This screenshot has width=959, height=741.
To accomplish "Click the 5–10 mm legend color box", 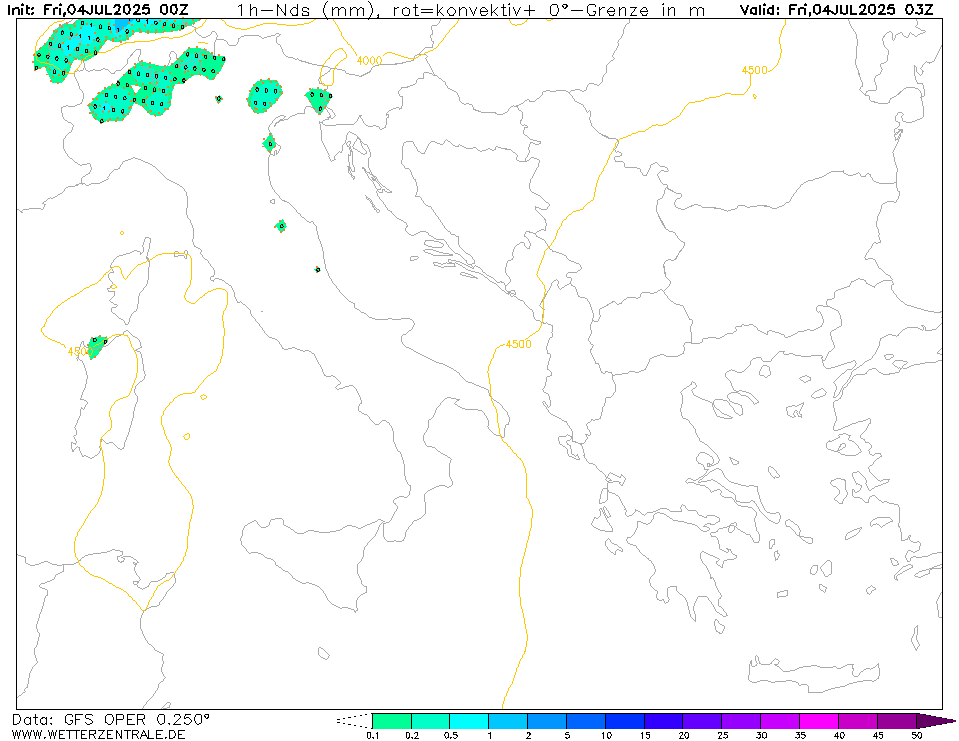I will click(586, 721).
